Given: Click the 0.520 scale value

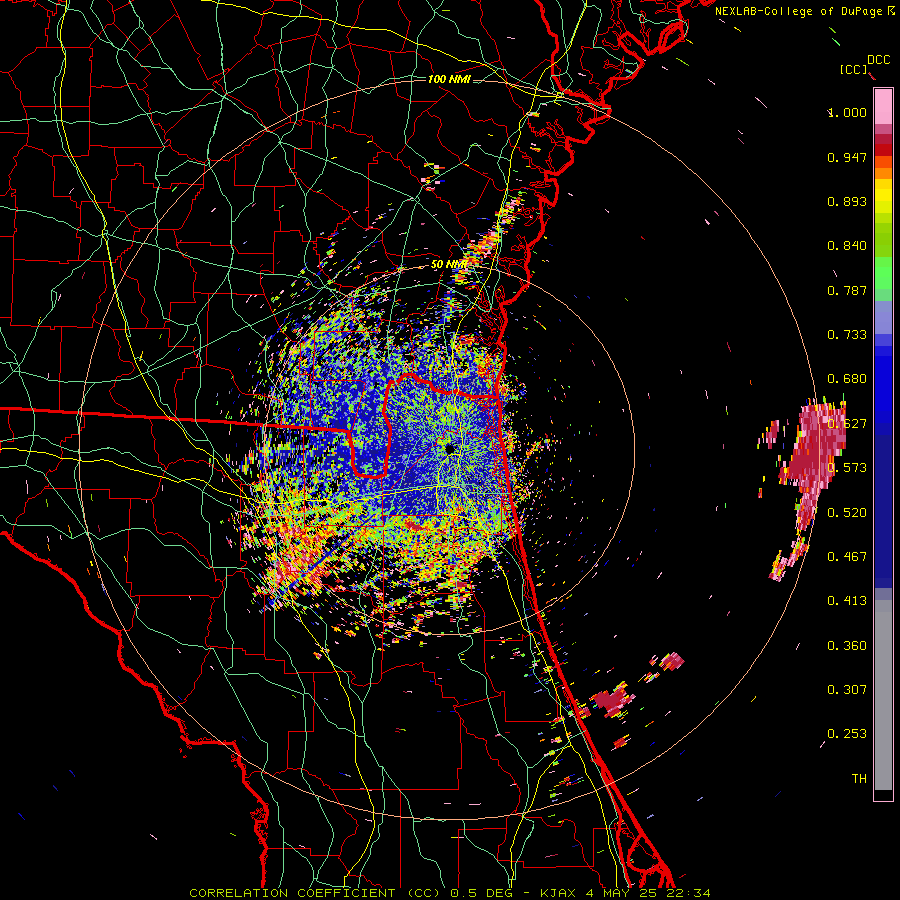Looking at the screenshot, I should tap(847, 513).
